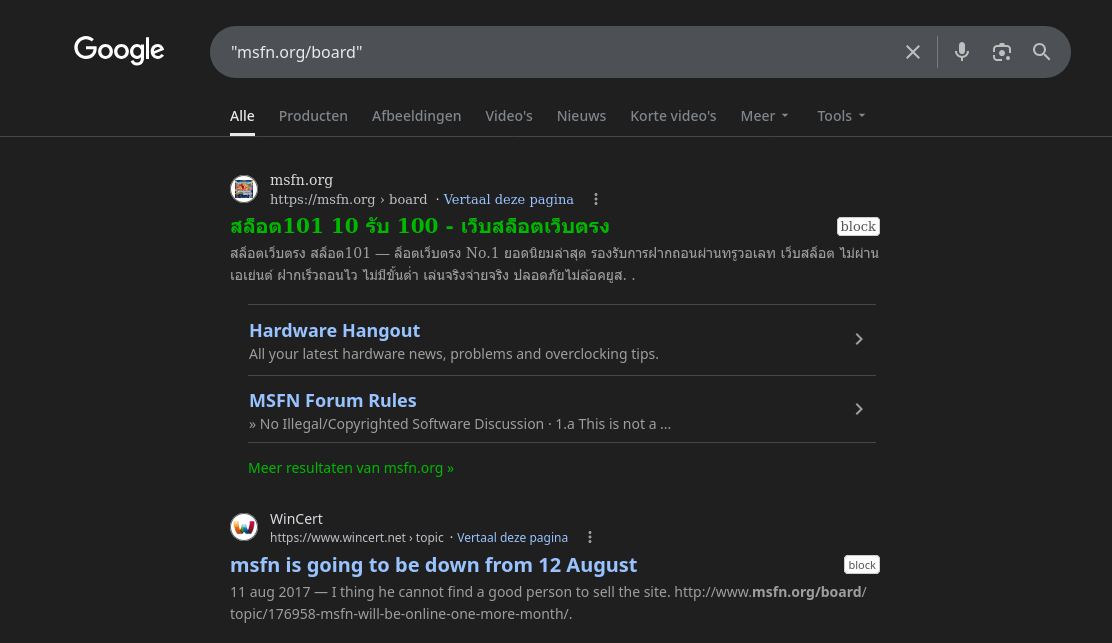The height and width of the screenshot is (643, 1112).
Task: Expand the Tools dropdown
Action: (x=841, y=116)
